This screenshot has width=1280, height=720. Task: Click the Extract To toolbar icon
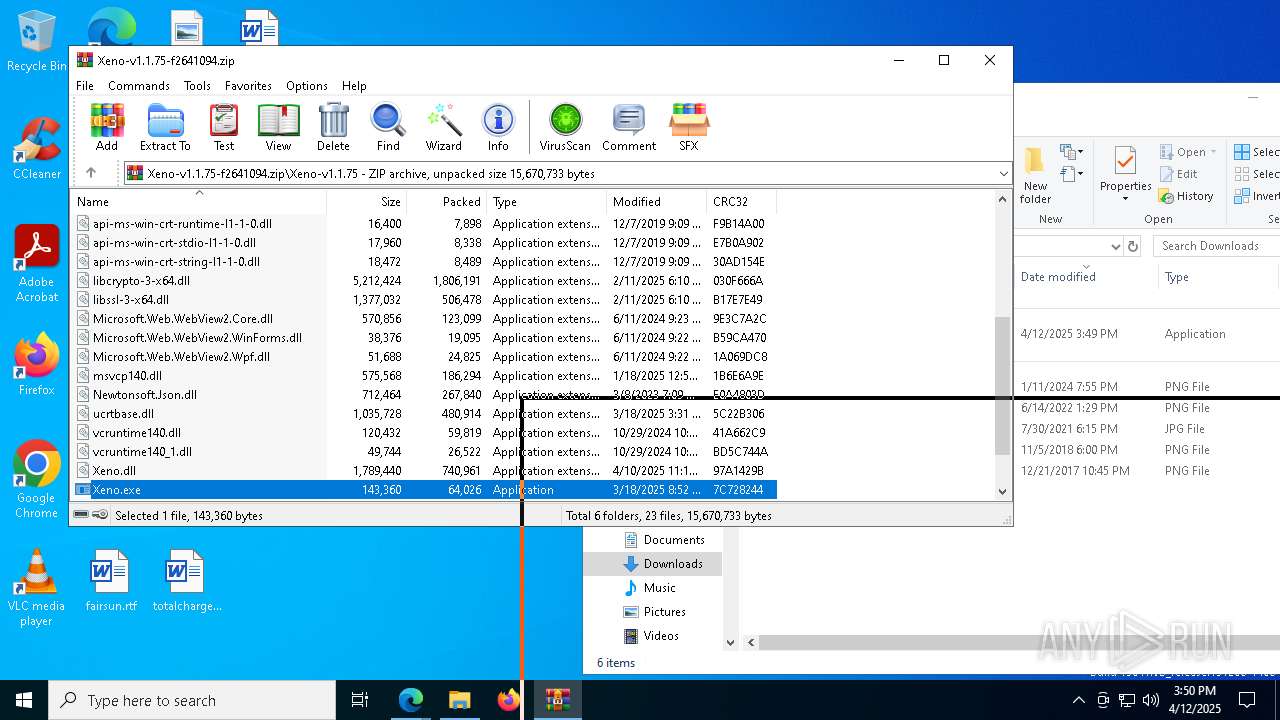pos(165,127)
